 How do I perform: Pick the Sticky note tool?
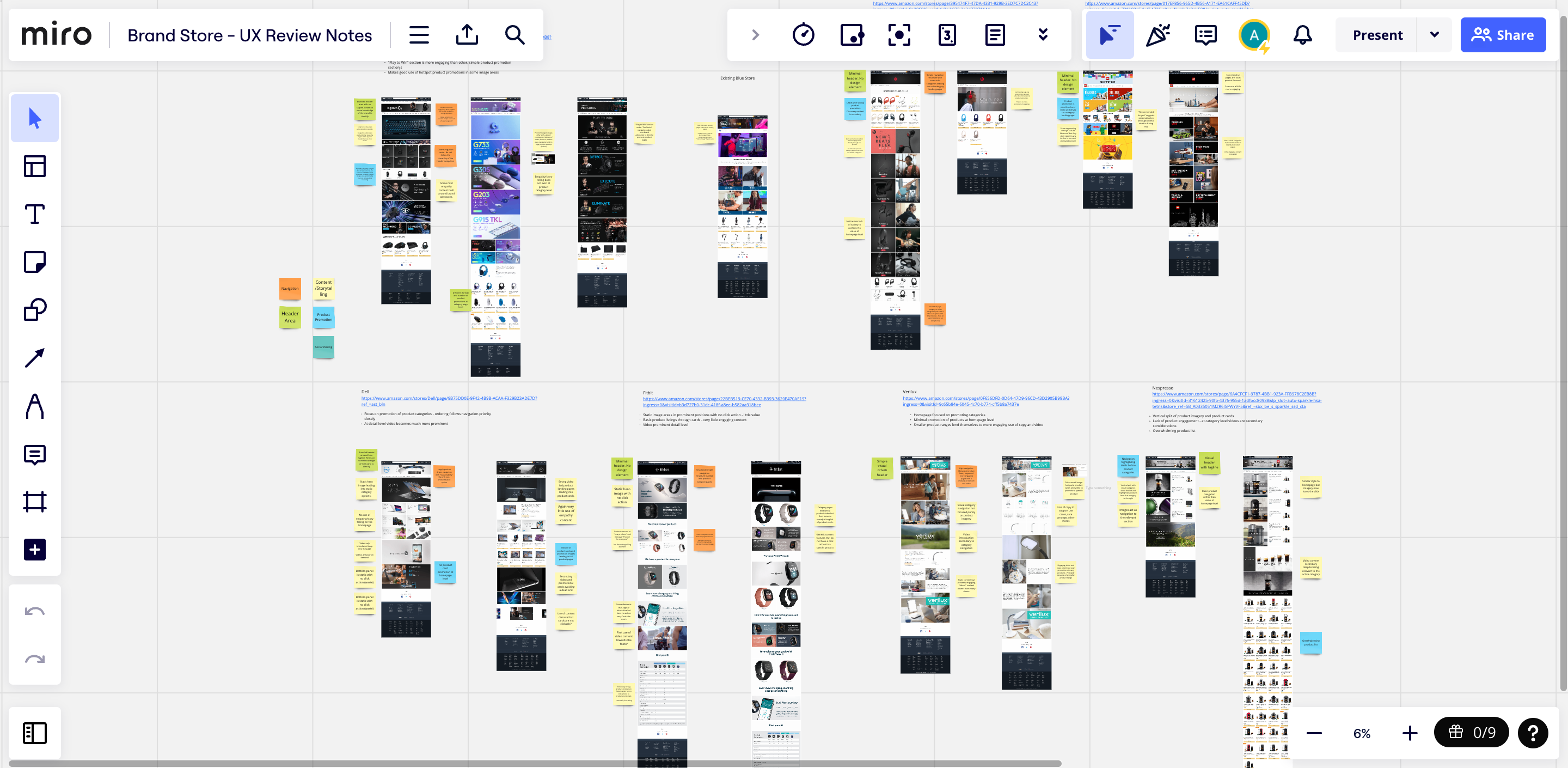[35, 262]
